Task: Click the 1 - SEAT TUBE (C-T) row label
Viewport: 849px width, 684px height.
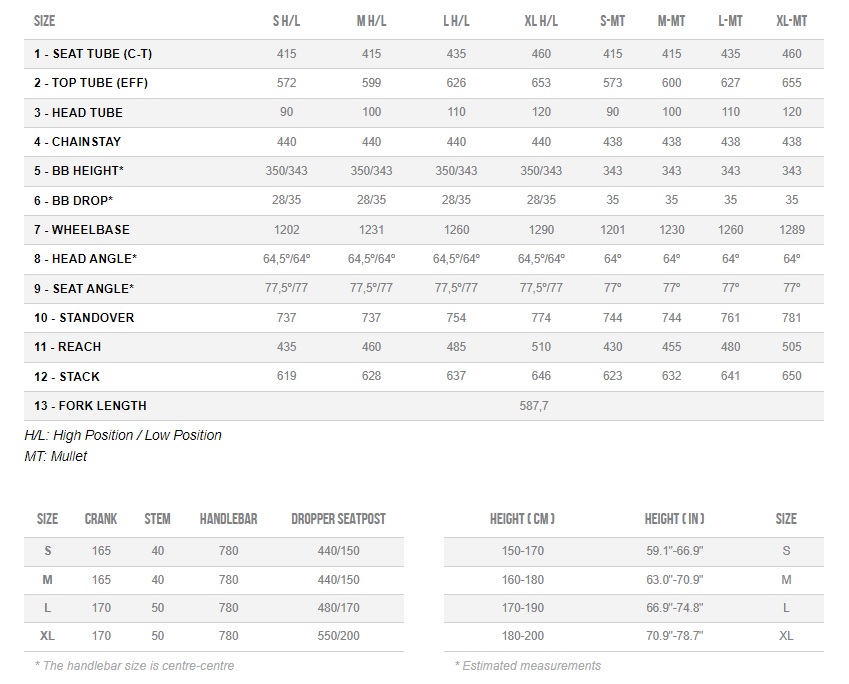Action: (x=93, y=54)
